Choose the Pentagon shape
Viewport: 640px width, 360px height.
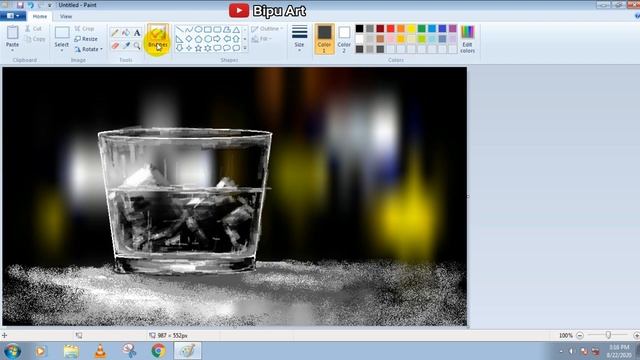point(198,39)
